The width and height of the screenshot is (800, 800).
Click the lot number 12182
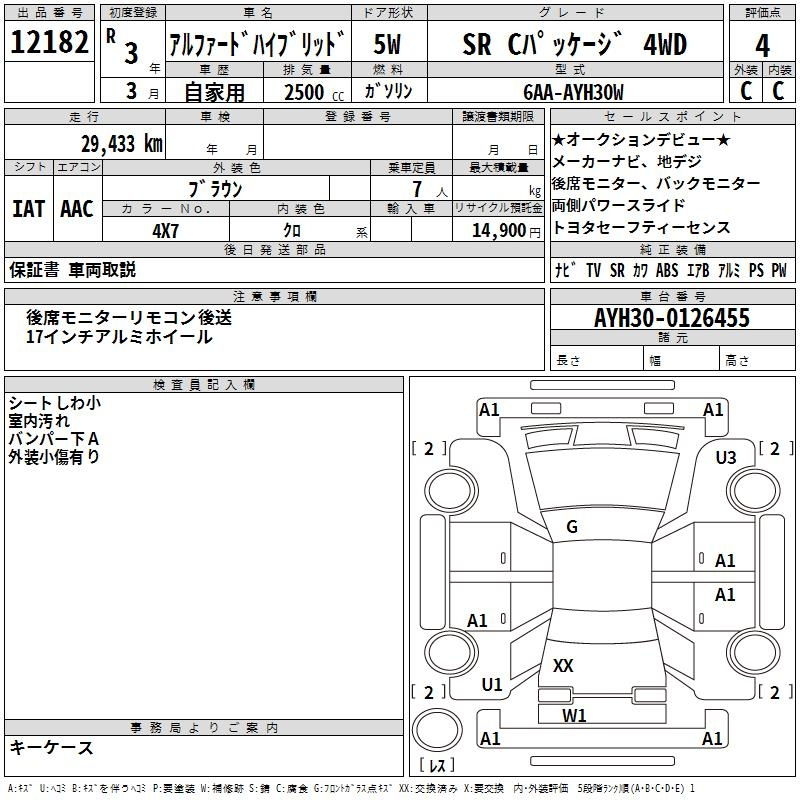tap(49, 43)
